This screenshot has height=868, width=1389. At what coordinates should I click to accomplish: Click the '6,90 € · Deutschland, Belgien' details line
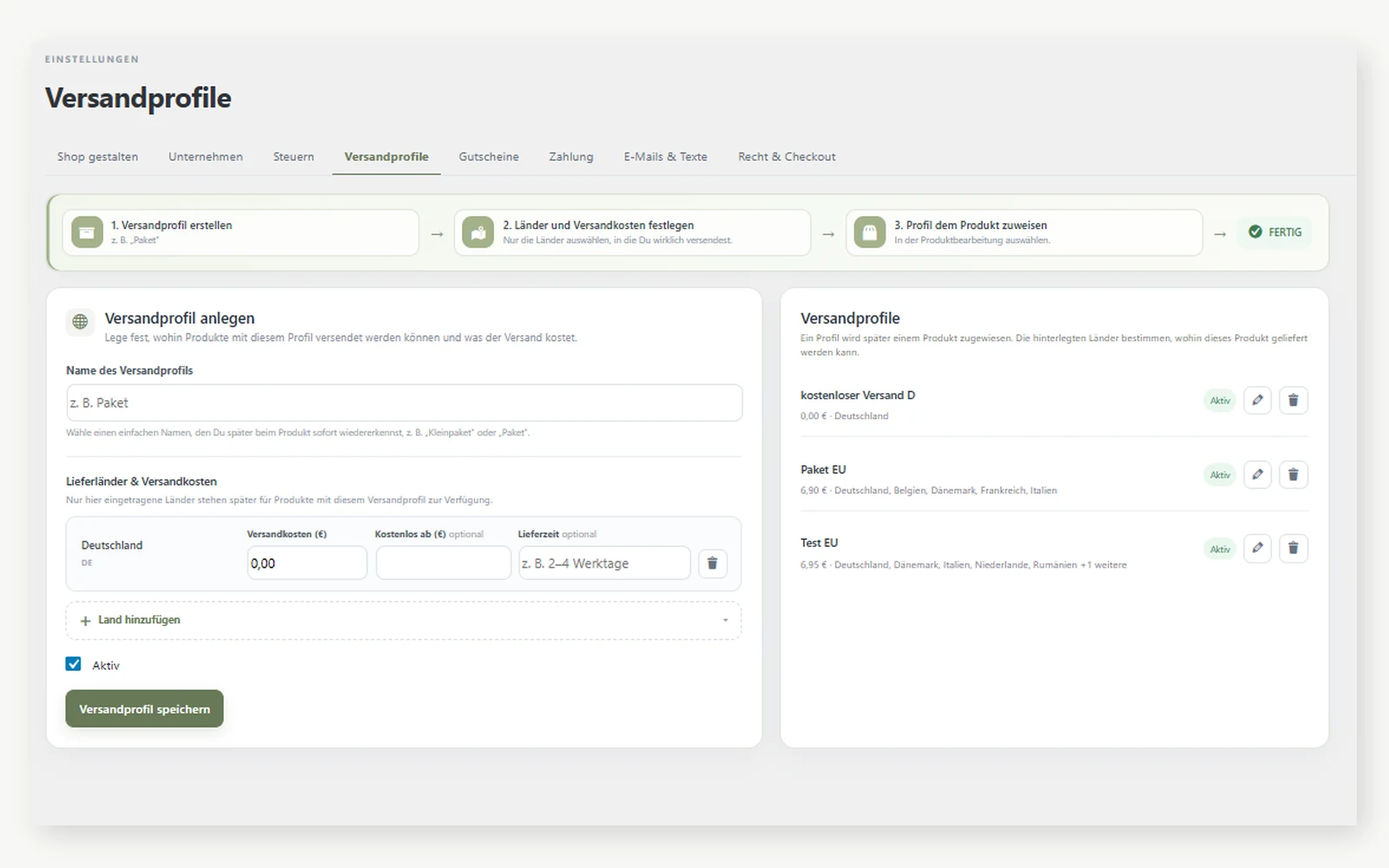pos(929,490)
